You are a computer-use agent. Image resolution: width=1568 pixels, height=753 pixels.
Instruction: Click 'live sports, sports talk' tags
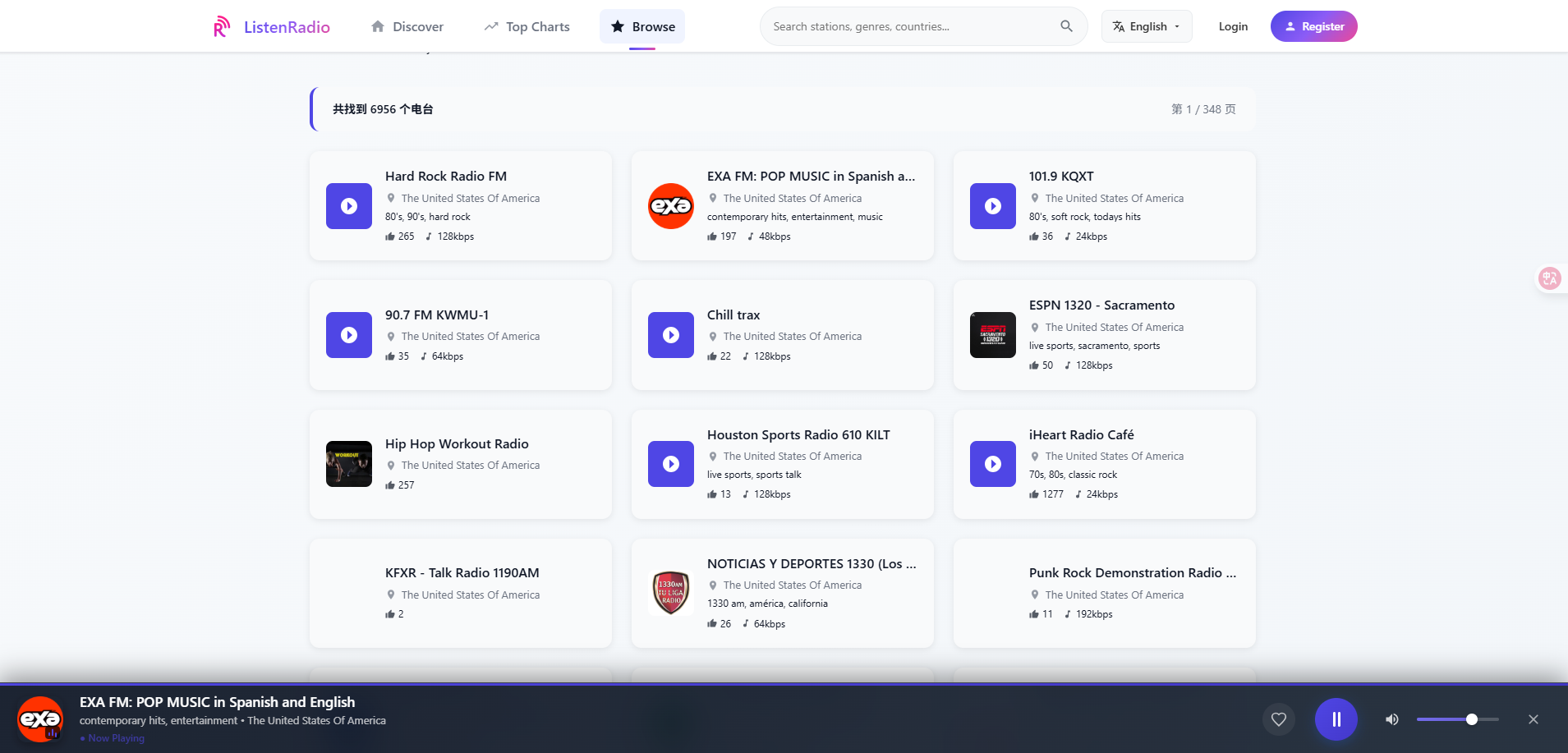pyautogui.click(x=754, y=475)
